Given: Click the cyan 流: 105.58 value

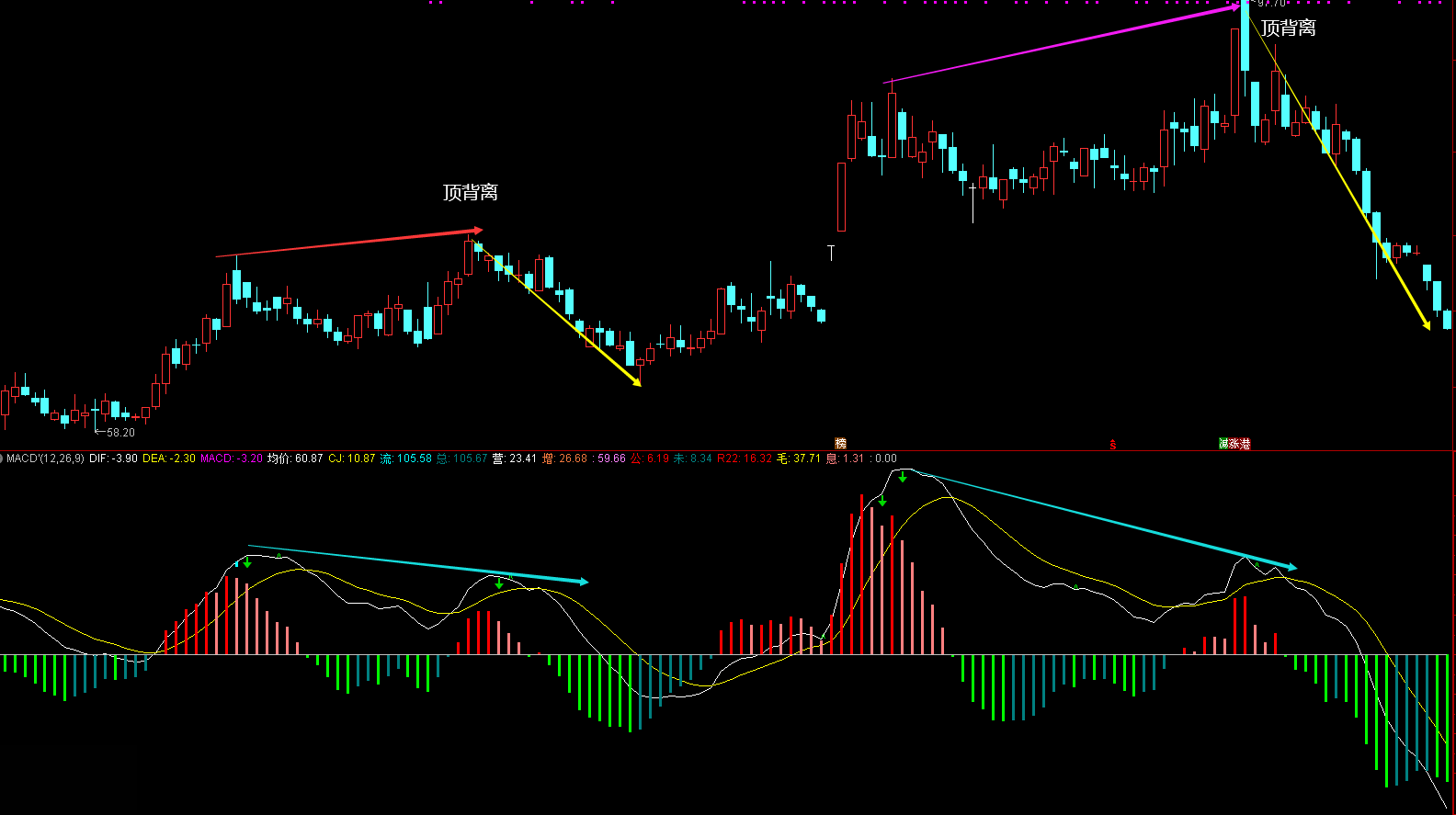Looking at the screenshot, I should coord(406,458).
